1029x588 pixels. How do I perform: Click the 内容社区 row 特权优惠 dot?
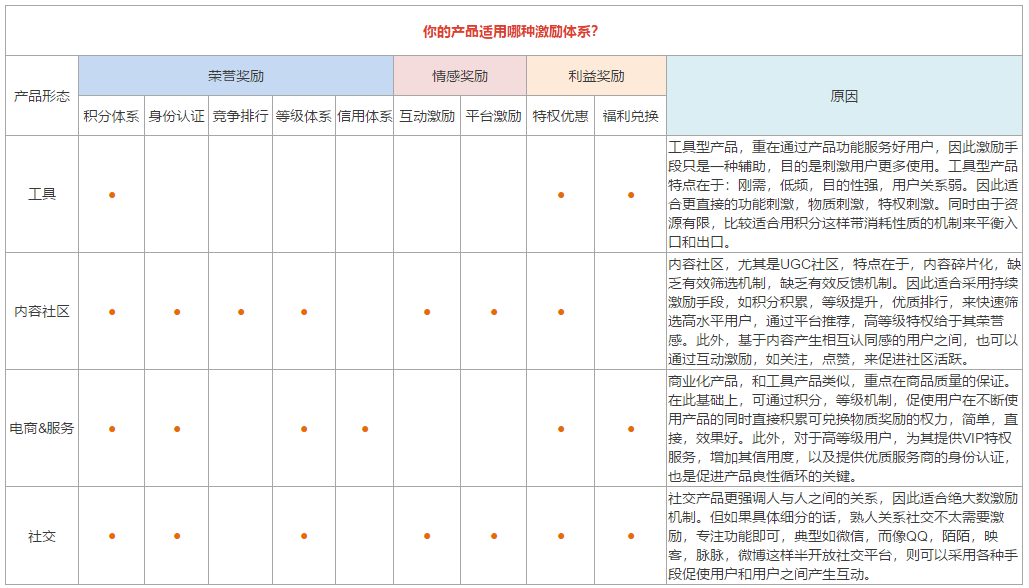click(561, 312)
